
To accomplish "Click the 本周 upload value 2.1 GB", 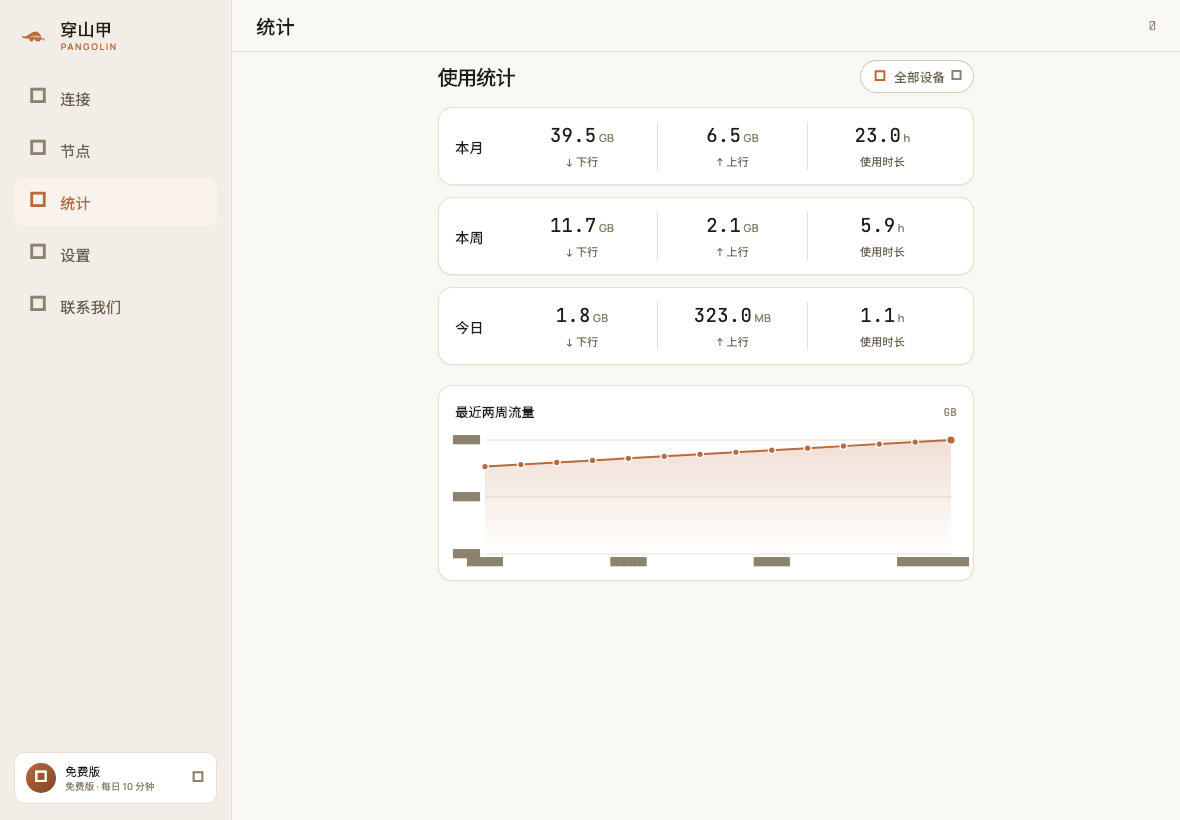I will pos(732,226).
